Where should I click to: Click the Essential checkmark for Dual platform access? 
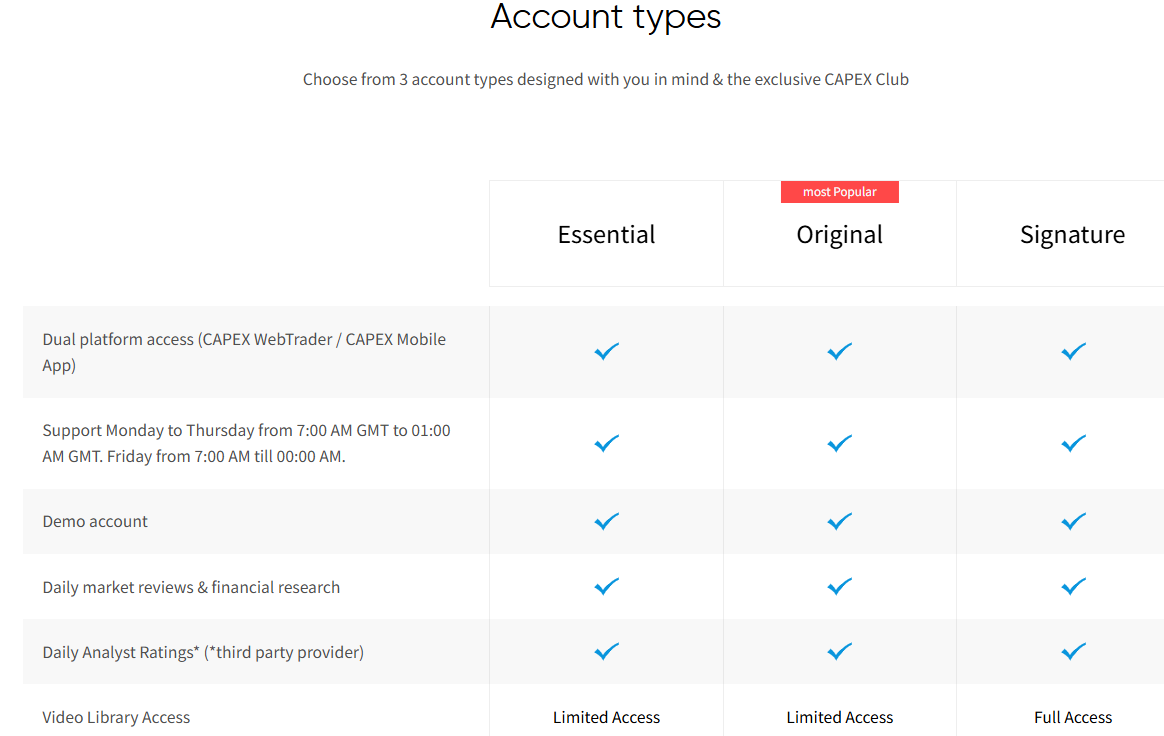pos(606,351)
